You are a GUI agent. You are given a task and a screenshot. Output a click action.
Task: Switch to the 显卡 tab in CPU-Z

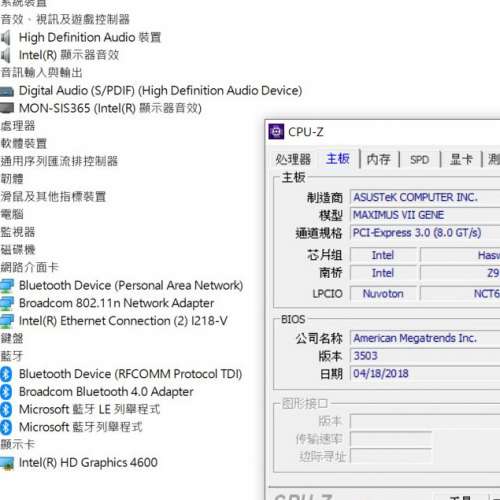461,159
